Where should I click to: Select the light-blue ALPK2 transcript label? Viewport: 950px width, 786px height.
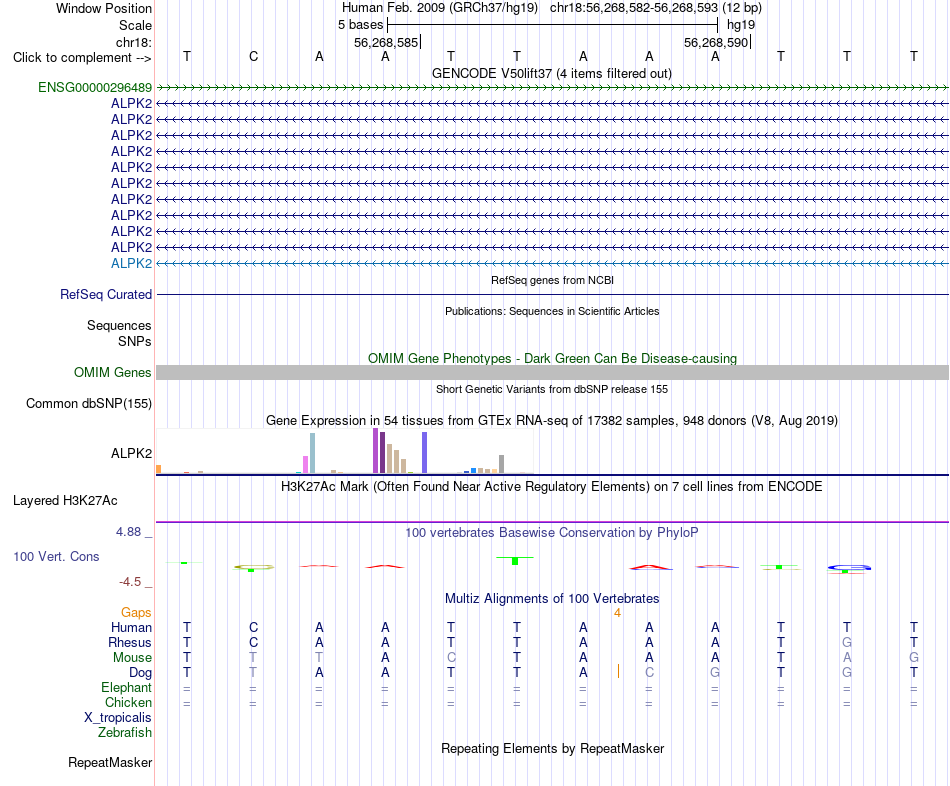point(131,264)
